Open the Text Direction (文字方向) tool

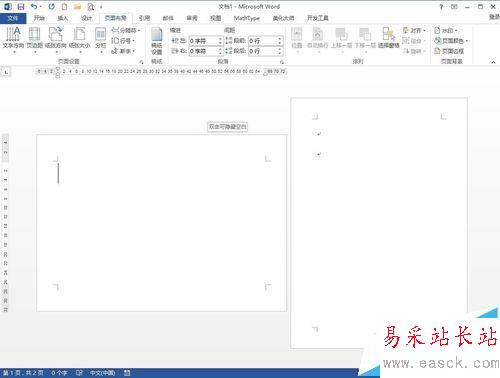click(13, 39)
